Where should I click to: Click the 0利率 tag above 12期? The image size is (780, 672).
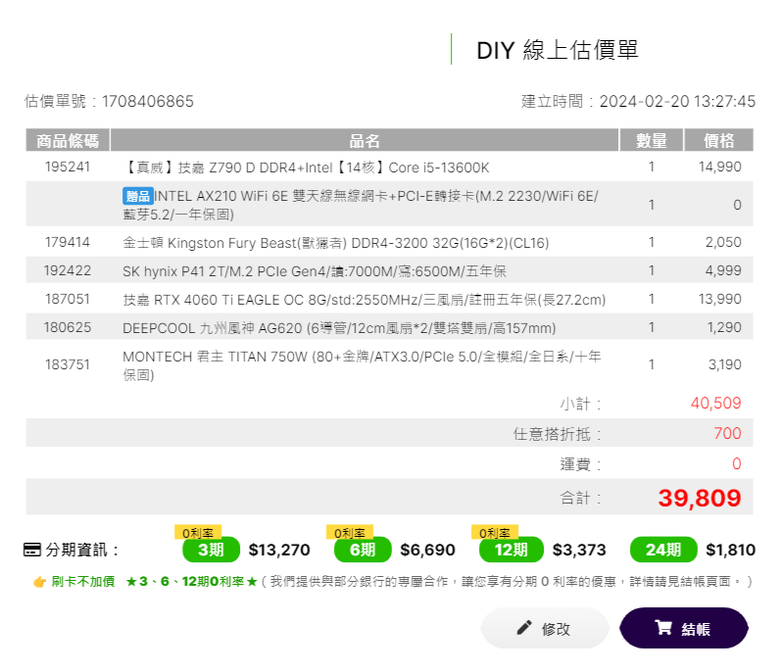pos(494,533)
